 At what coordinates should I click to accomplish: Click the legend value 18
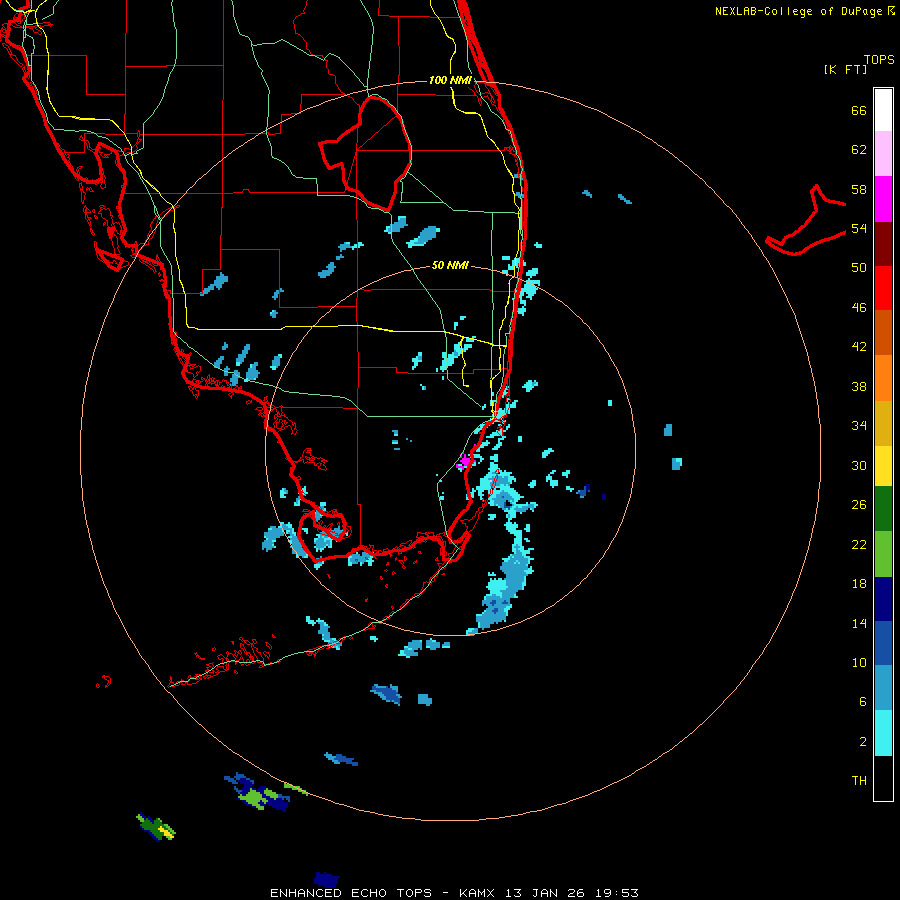[x=859, y=584]
